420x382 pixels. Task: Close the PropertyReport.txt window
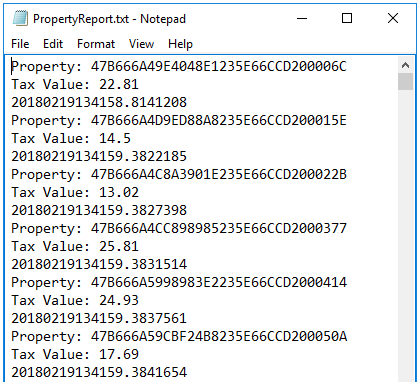(x=393, y=18)
